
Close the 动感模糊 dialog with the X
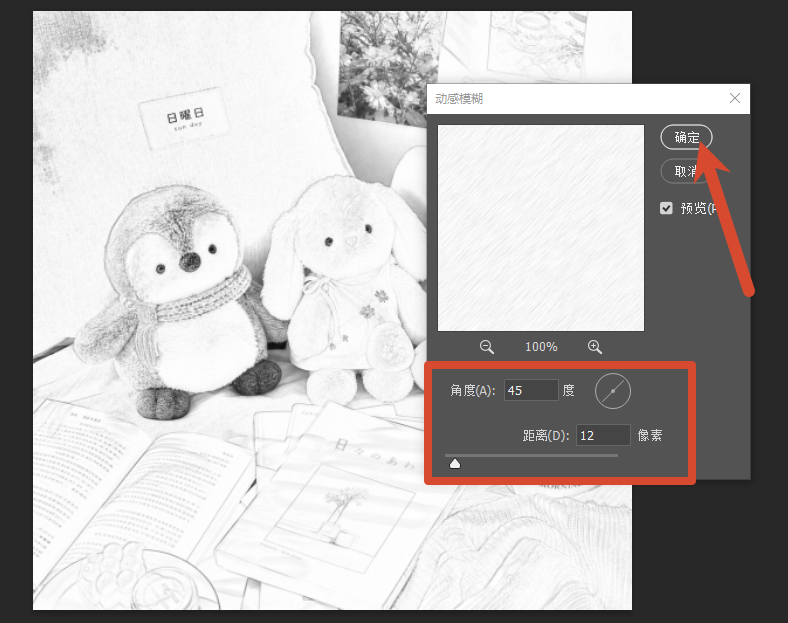coord(735,98)
